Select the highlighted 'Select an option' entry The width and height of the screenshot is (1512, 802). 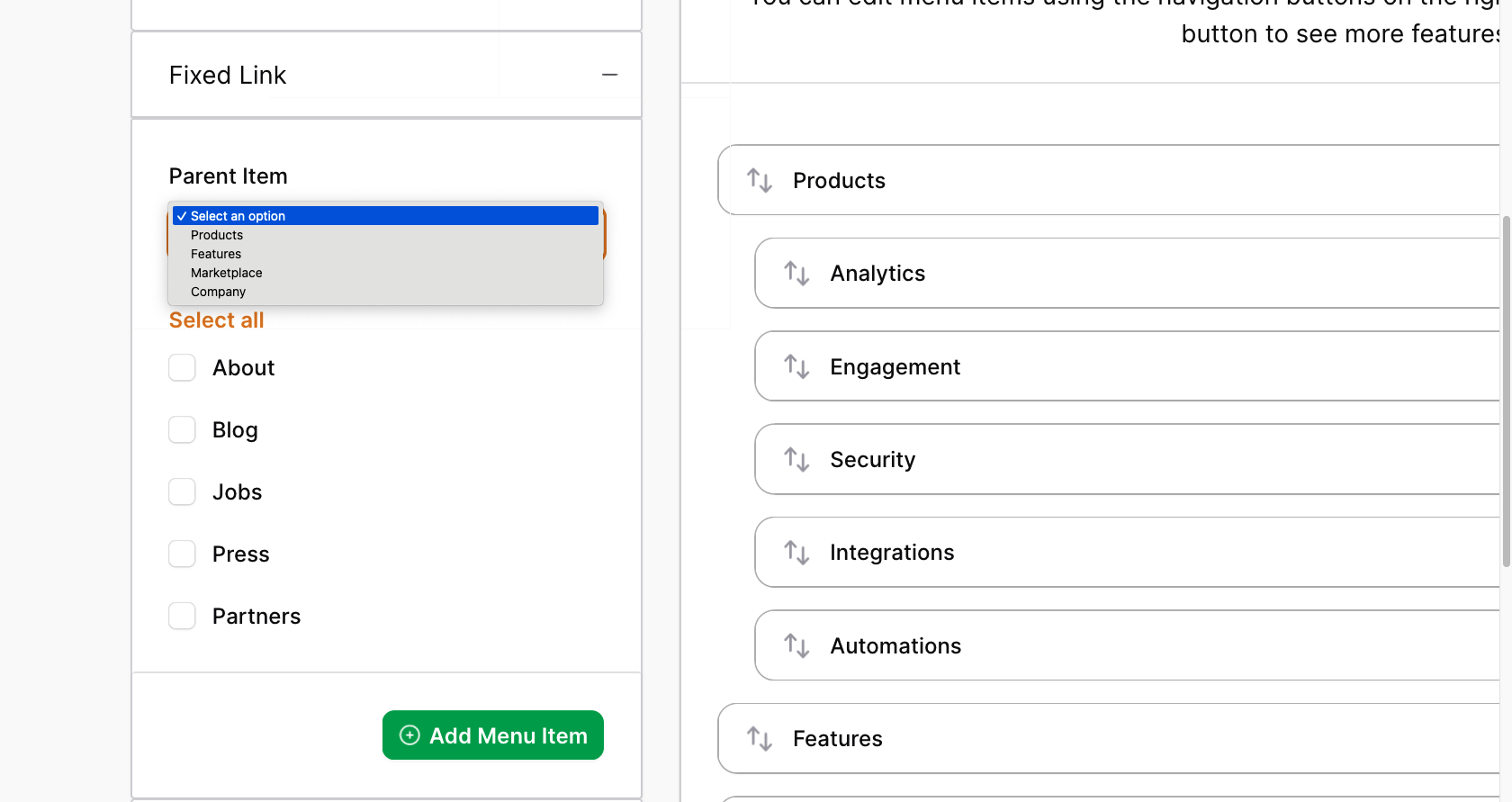(385, 216)
